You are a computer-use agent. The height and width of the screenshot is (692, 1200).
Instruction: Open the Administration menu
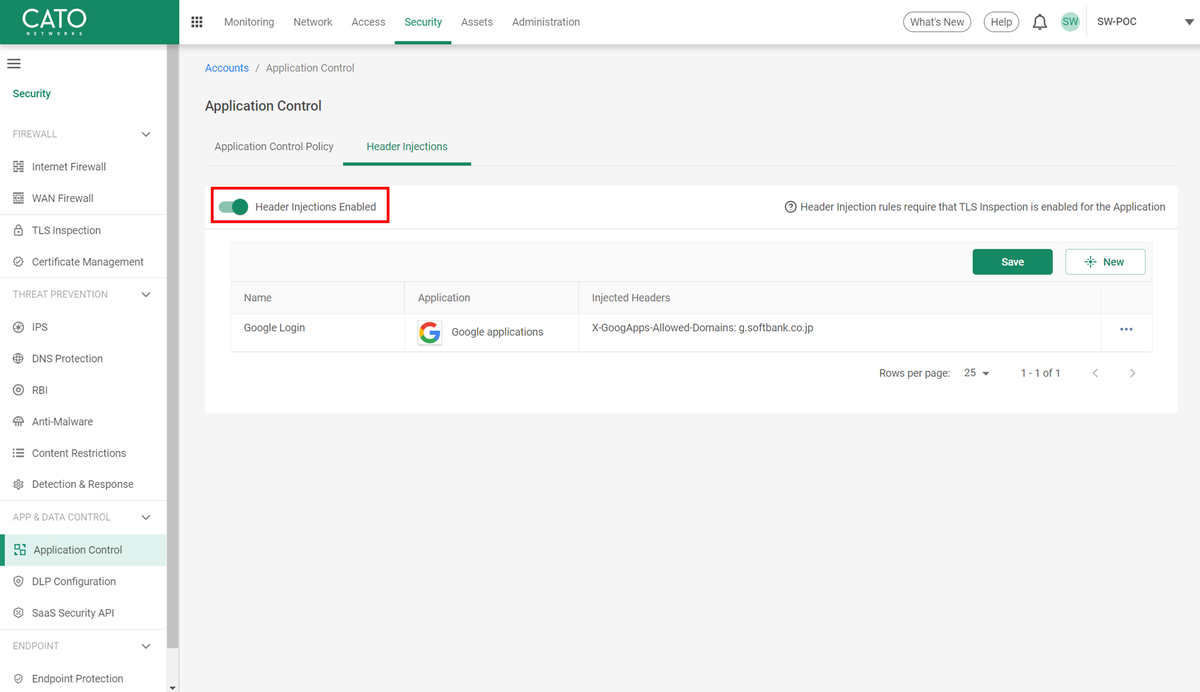pyautogui.click(x=546, y=22)
